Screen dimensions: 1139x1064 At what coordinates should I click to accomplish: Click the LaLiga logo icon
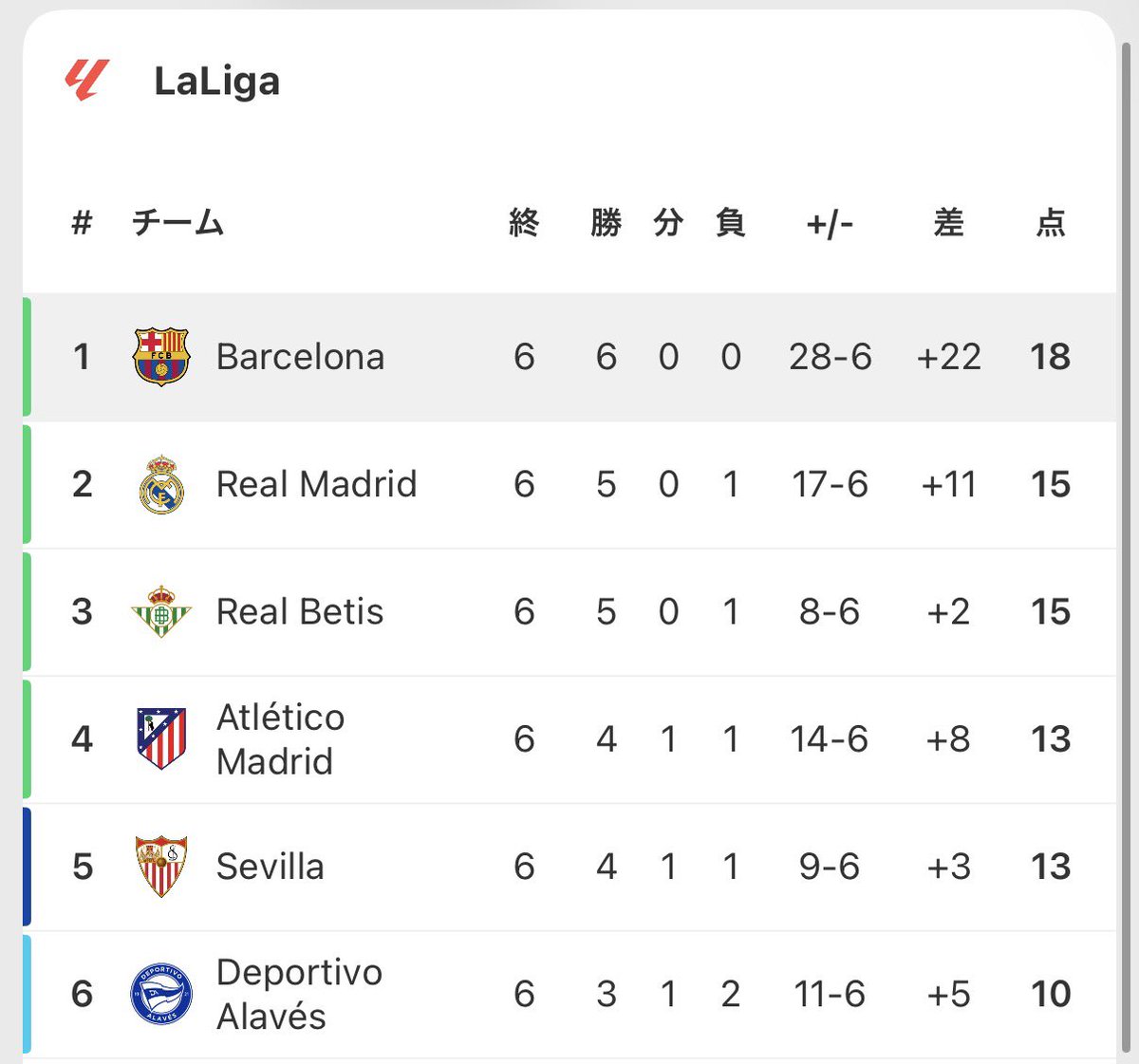pyautogui.click(x=87, y=81)
